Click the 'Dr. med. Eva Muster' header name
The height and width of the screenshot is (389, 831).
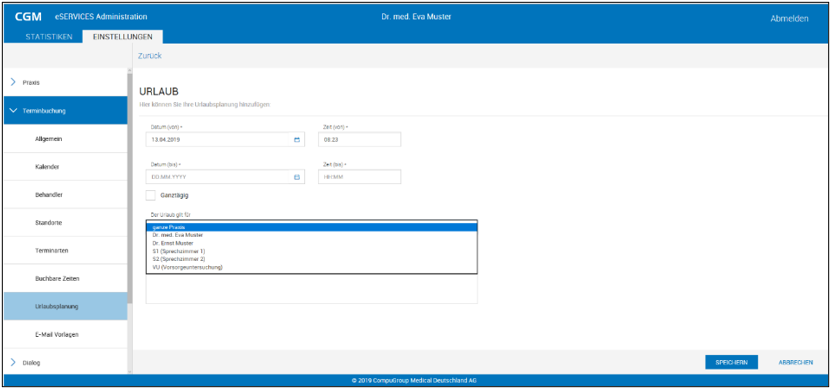pyautogui.click(x=416, y=17)
